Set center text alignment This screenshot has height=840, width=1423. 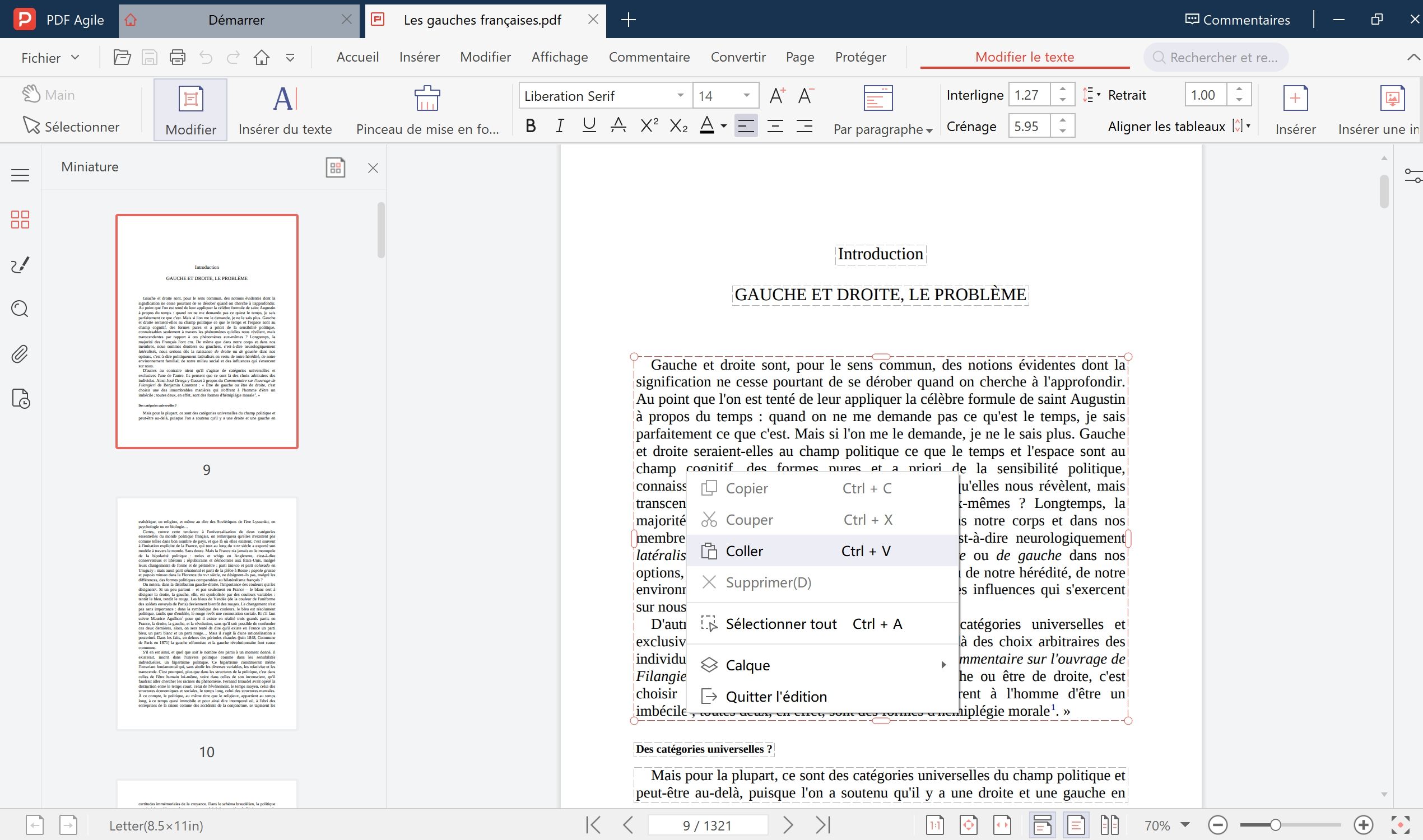pos(775,125)
